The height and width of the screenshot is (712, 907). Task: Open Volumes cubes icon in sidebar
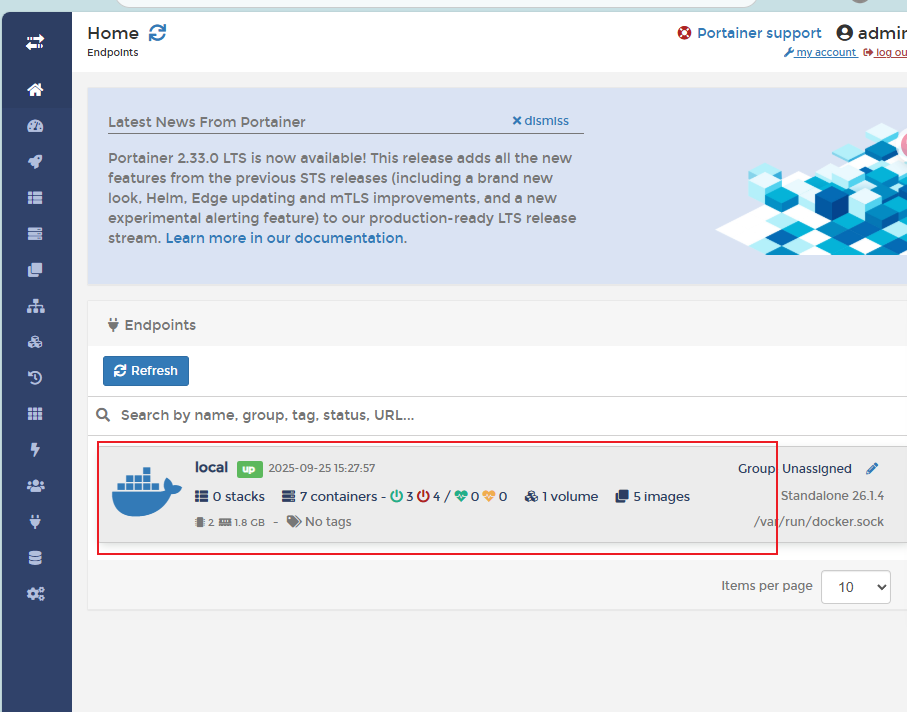35,342
